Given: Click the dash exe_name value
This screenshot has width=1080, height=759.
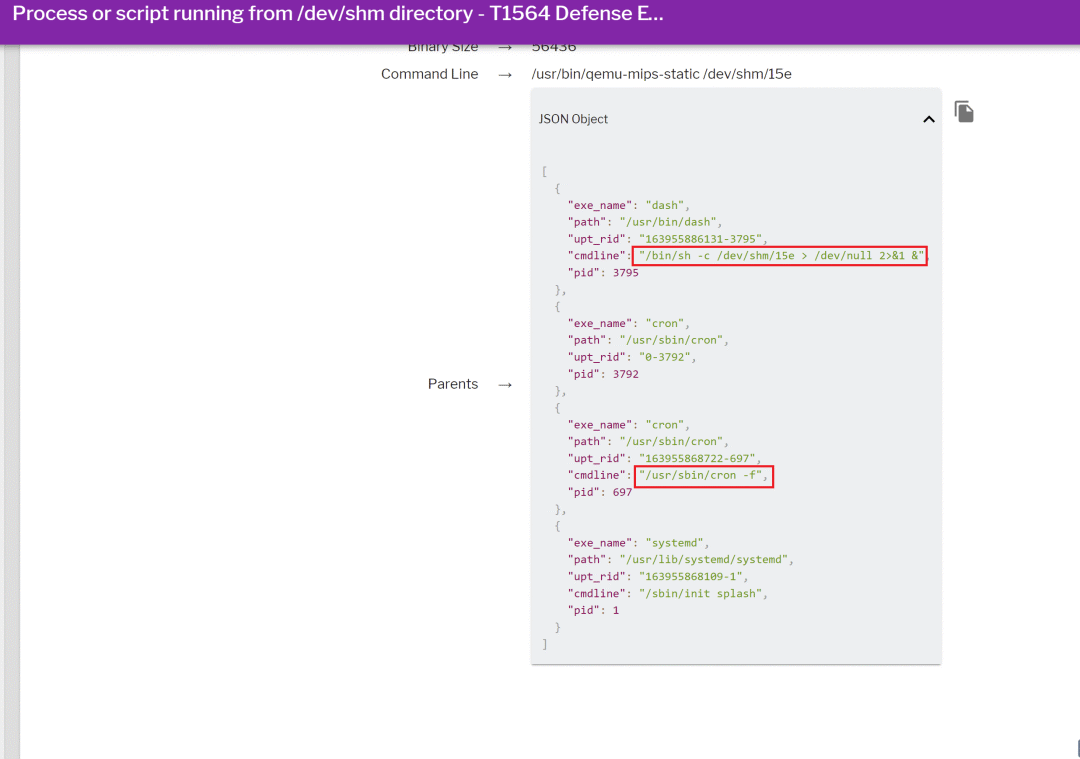Looking at the screenshot, I should pyautogui.click(x=666, y=205).
